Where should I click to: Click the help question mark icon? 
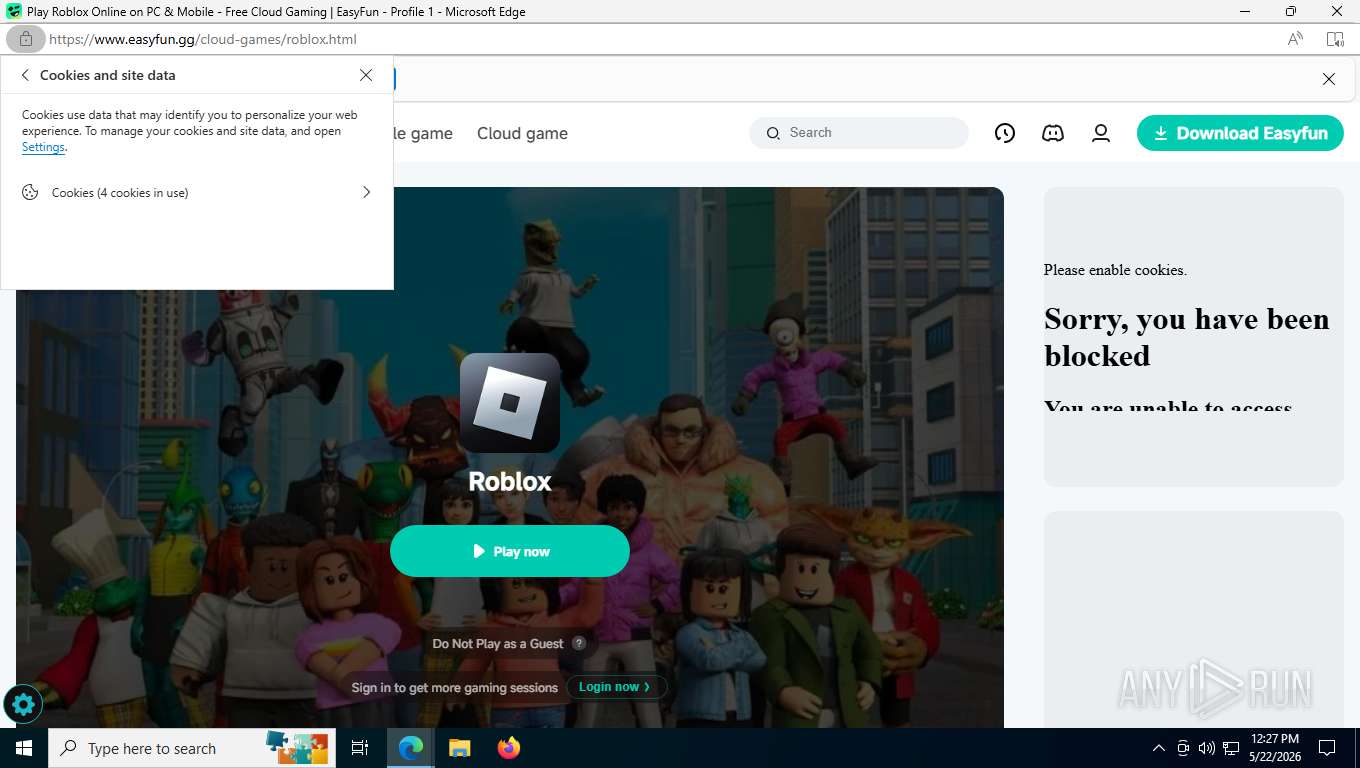[x=579, y=643]
